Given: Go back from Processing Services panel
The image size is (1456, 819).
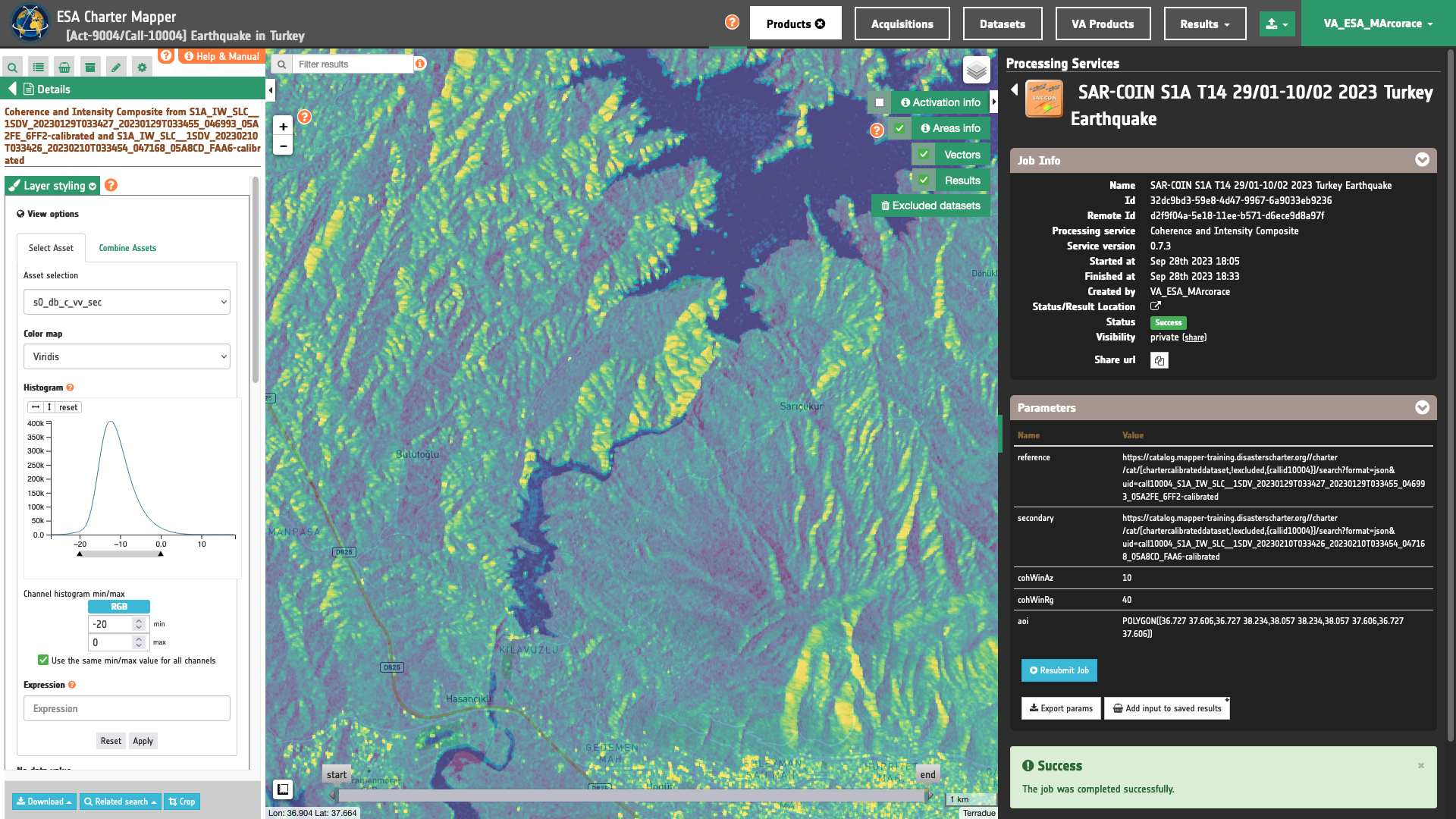Looking at the screenshot, I should click(x=1015, y=90).
